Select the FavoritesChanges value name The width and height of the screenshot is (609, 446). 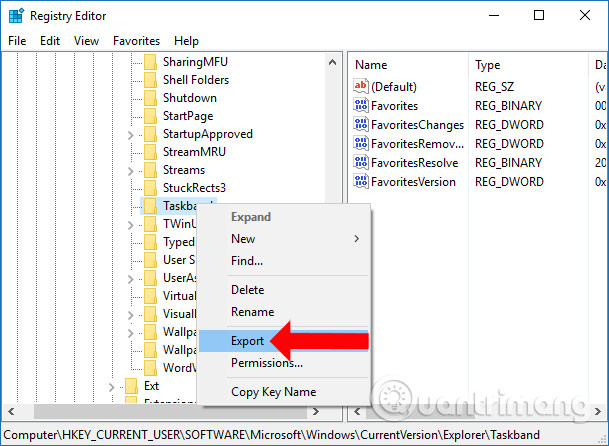pos(418,125)
